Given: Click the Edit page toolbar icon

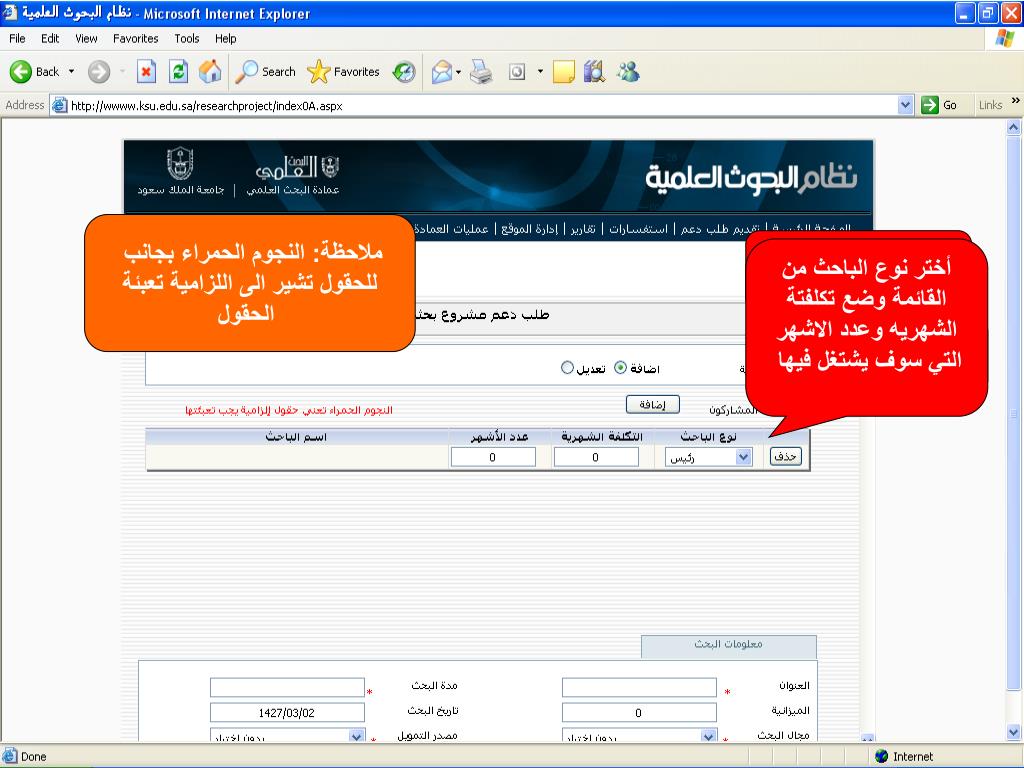Looking at the screenshot, I should (x=517, y=72).
